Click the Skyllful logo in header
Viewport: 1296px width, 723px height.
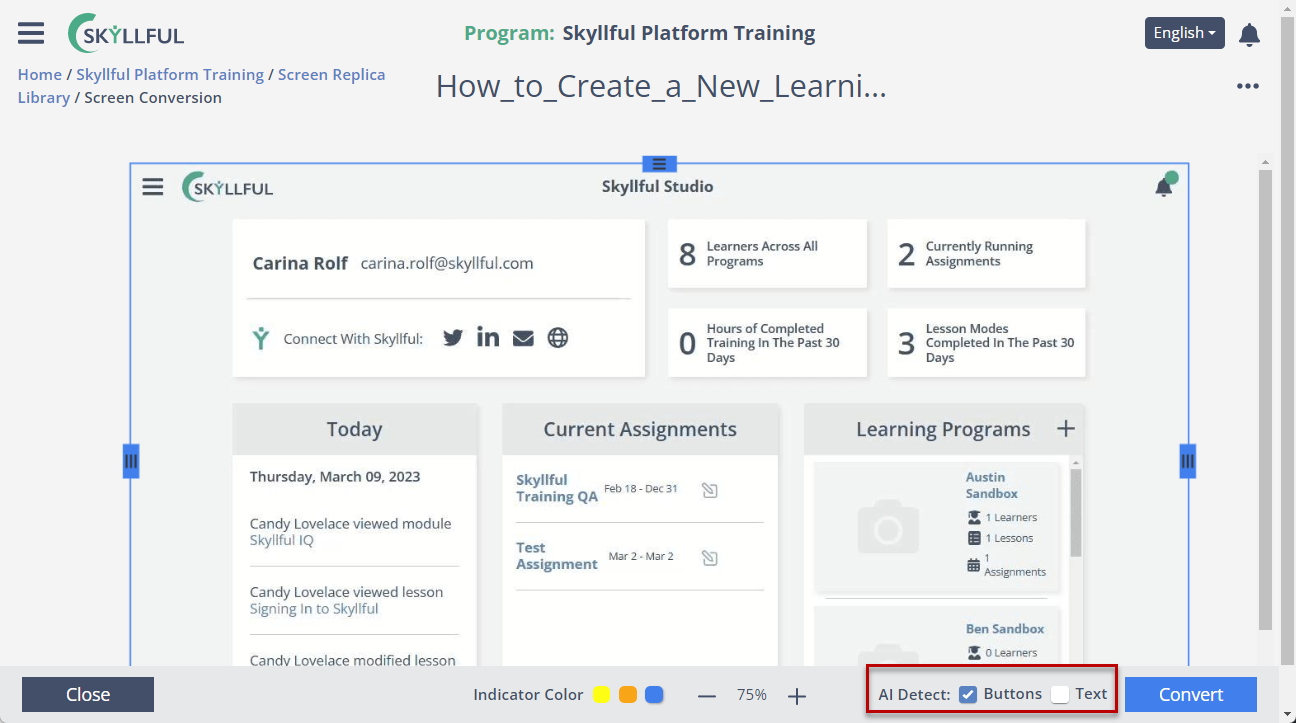(x=126, y=34)
